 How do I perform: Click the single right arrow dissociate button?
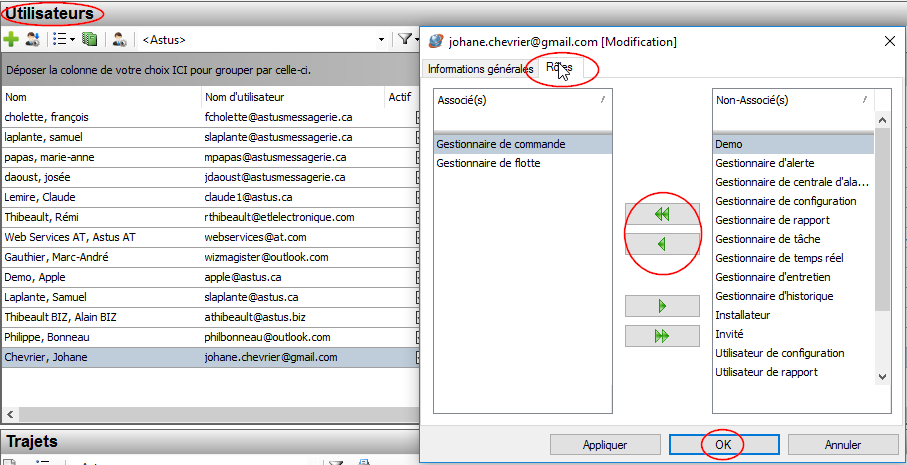tap(661, 307)
